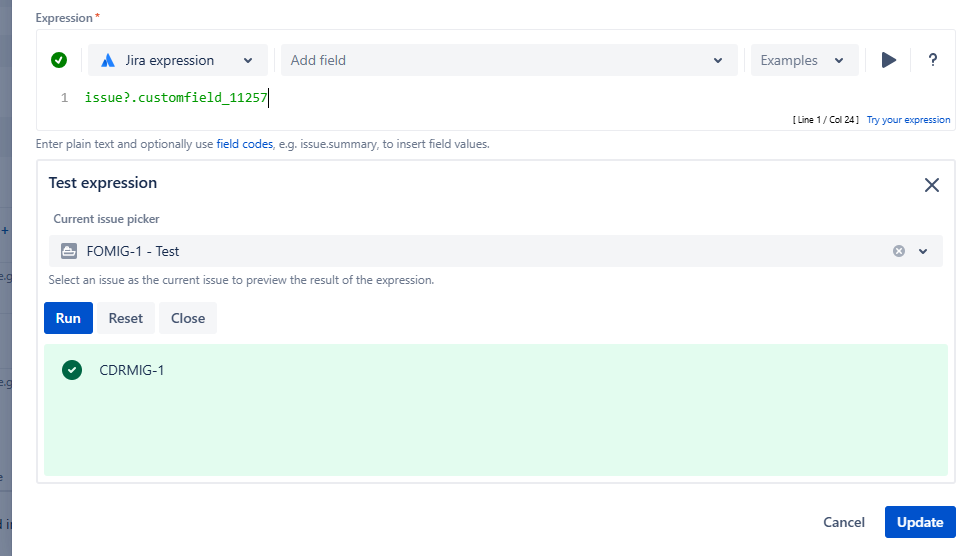Click the Line 1 / Col 24 indicator
This screenshot has width=971, height=556.
coord(825,119)
